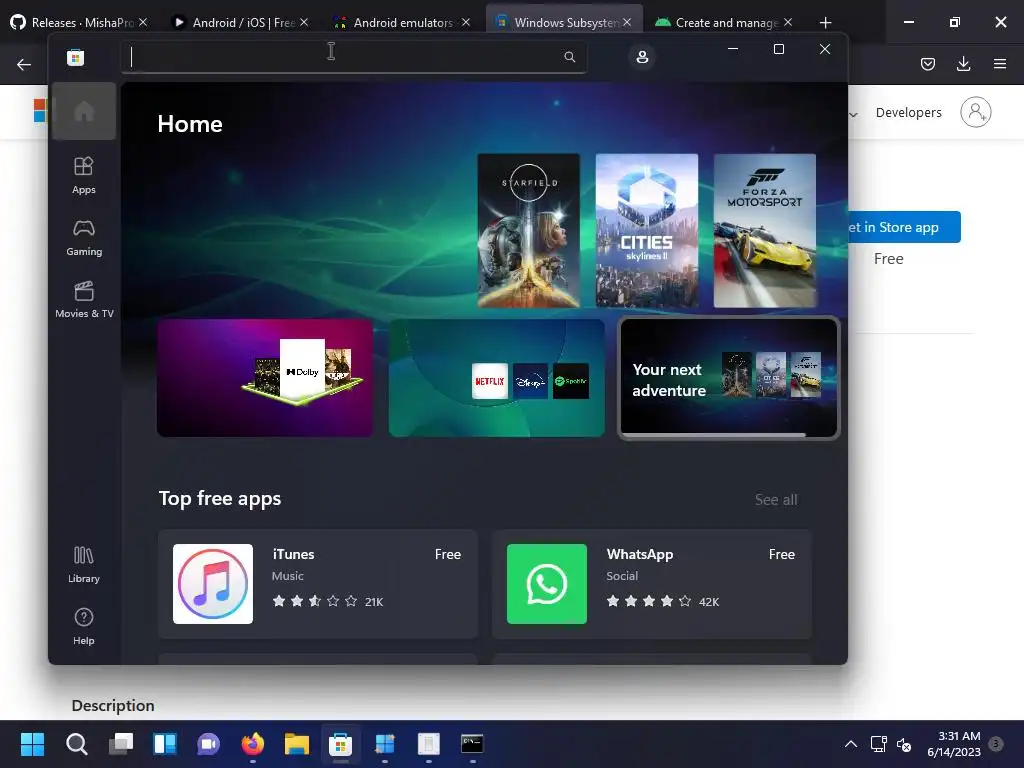Select the Your next adventure banner
Image resolution: width=1024 pixels, height=768 pixels.
pos(729,378)
